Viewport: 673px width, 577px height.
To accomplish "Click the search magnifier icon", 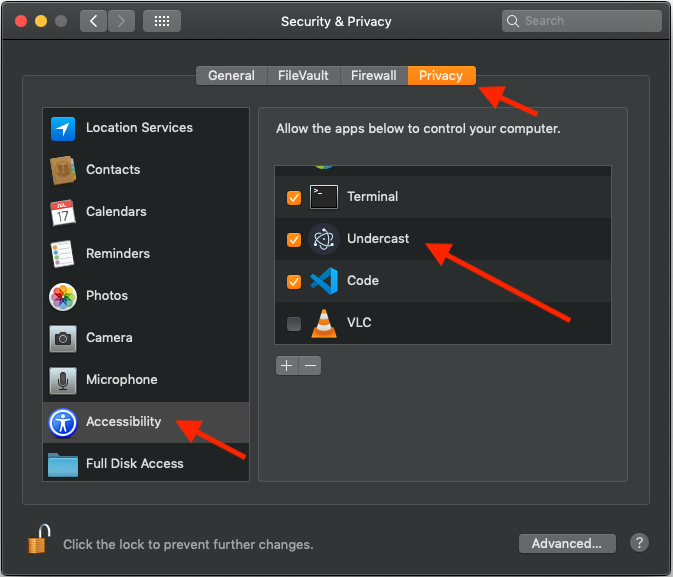I will click(x=512, y=21).
